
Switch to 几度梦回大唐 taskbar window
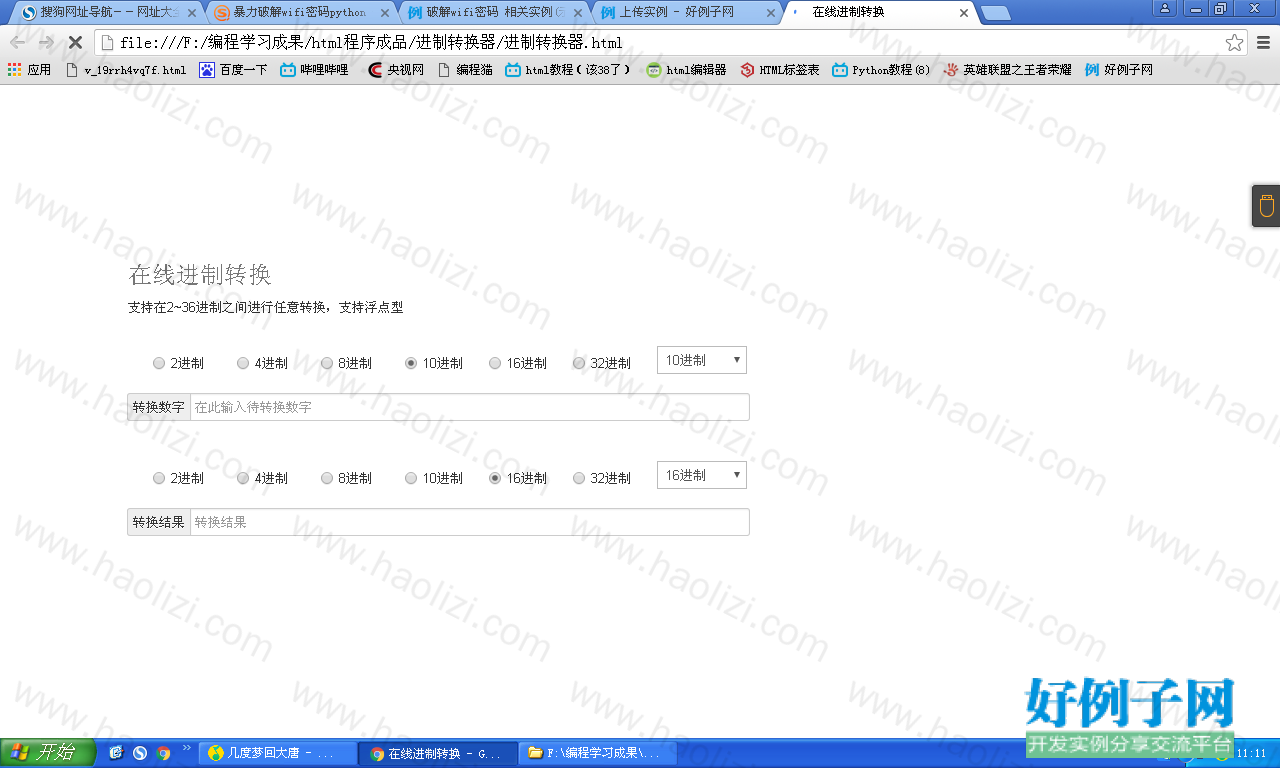pyautogui.click(x=277, y=753)
